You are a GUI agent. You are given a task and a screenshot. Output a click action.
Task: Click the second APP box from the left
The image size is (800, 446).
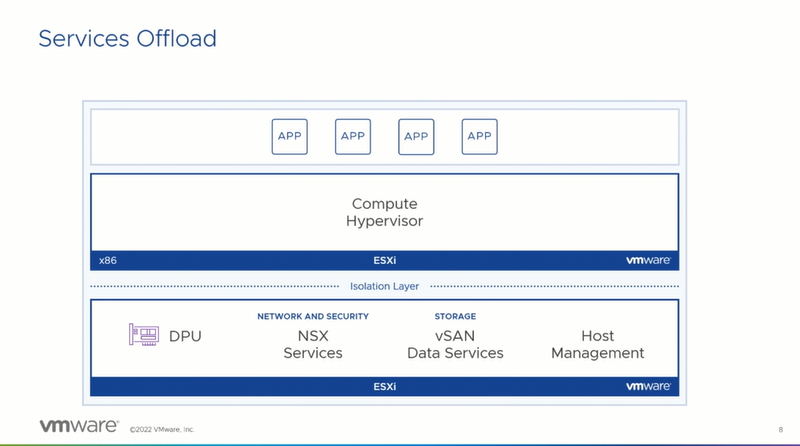[353, 137]
